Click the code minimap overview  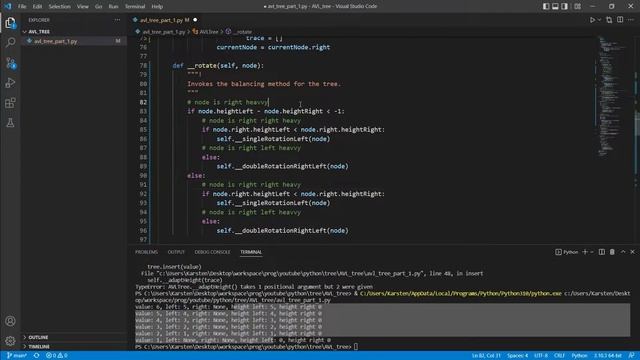click(612, 96)
